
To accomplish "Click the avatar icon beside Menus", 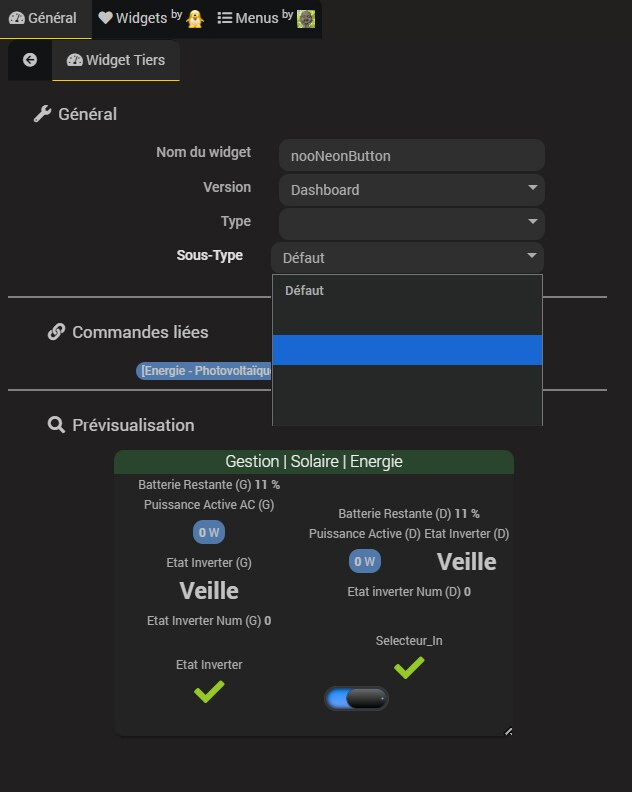I will (x=306, y=18).
